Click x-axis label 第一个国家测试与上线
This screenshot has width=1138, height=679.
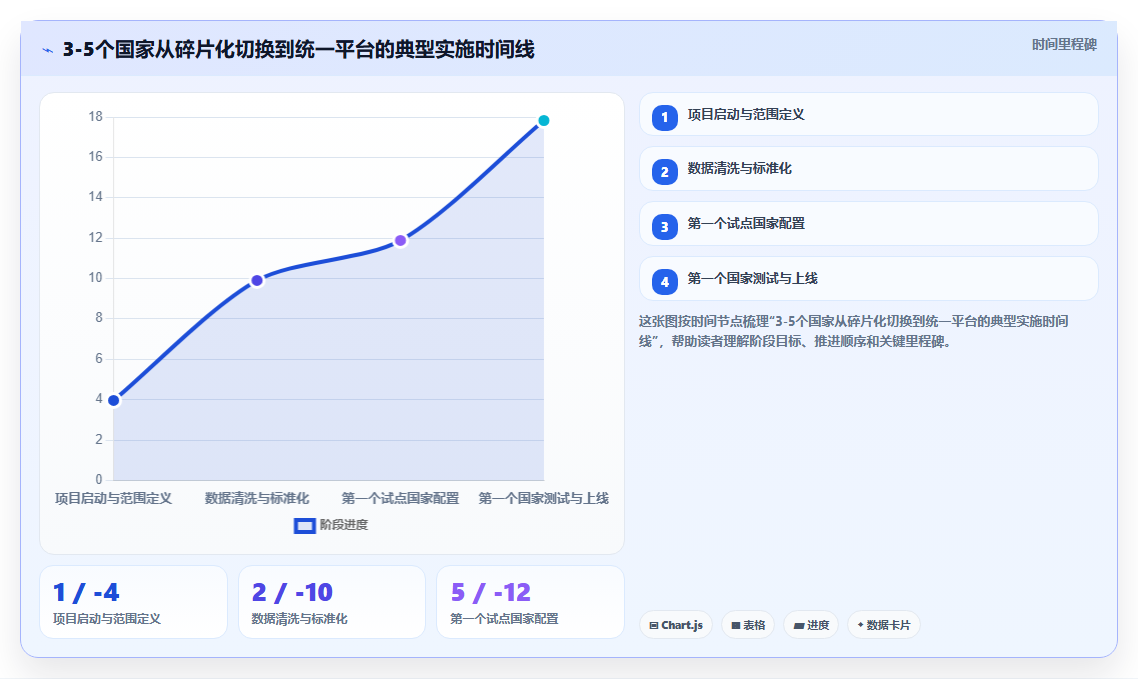pos(544,498)
